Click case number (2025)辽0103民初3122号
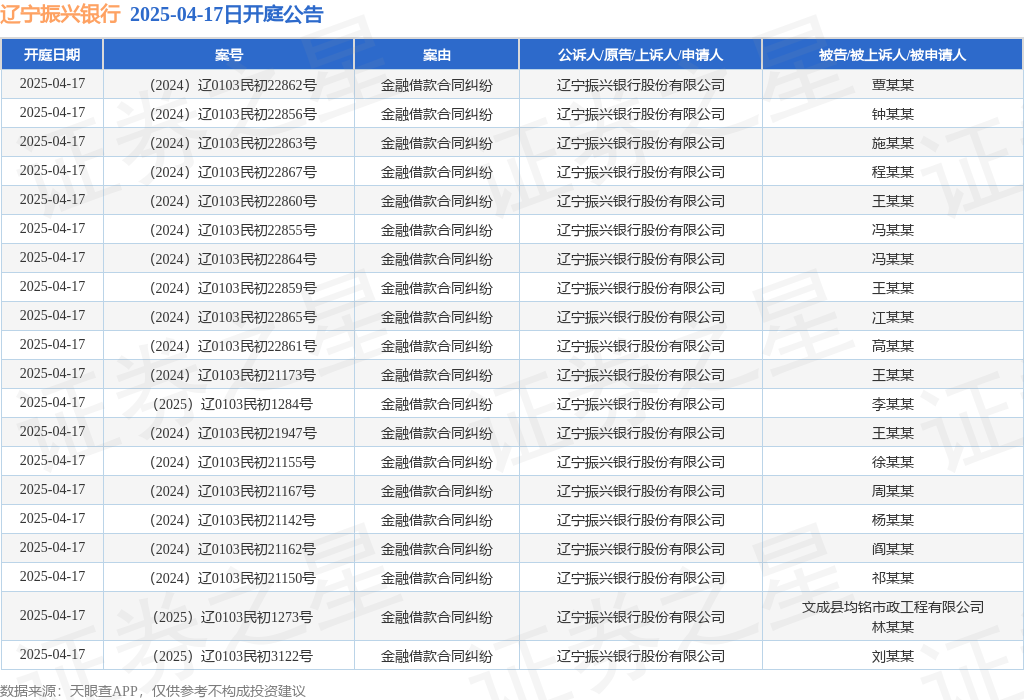Viewport: 1024px width, 700px height. (x=232, y=656)
